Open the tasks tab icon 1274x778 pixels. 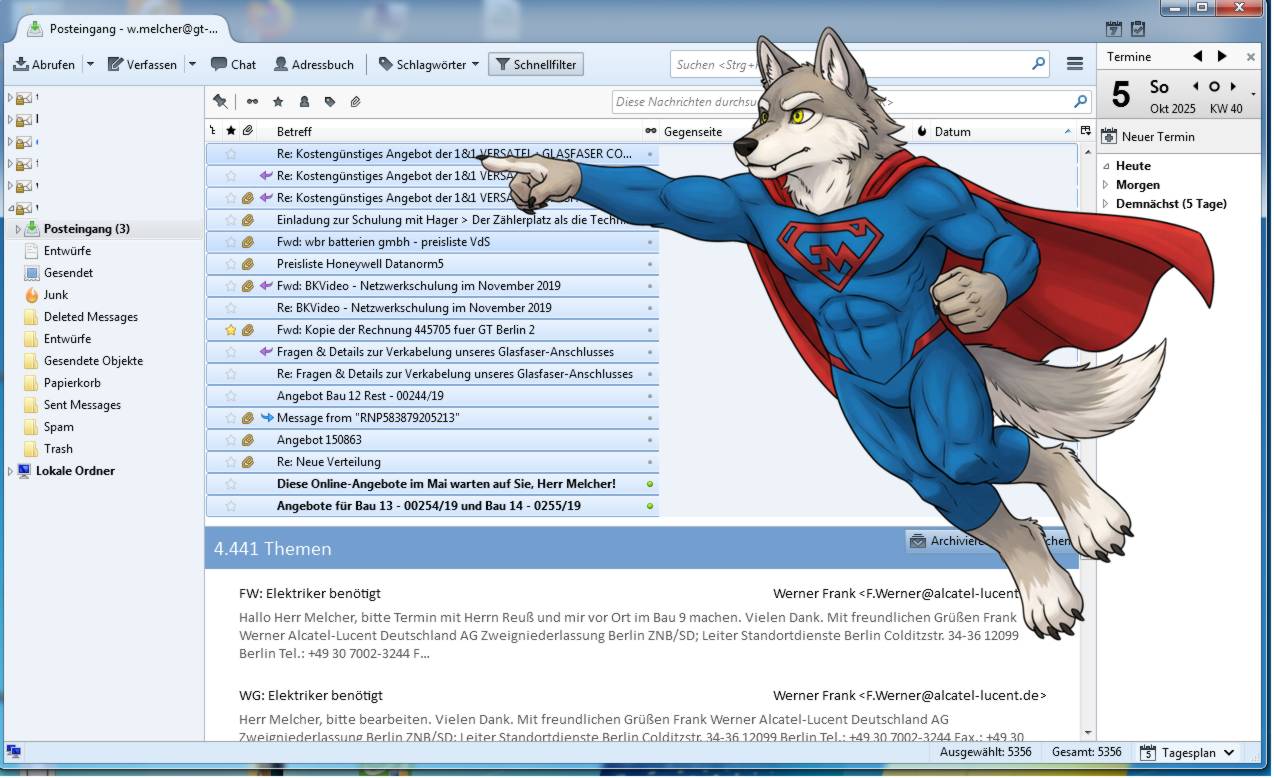click(1138, 29)
